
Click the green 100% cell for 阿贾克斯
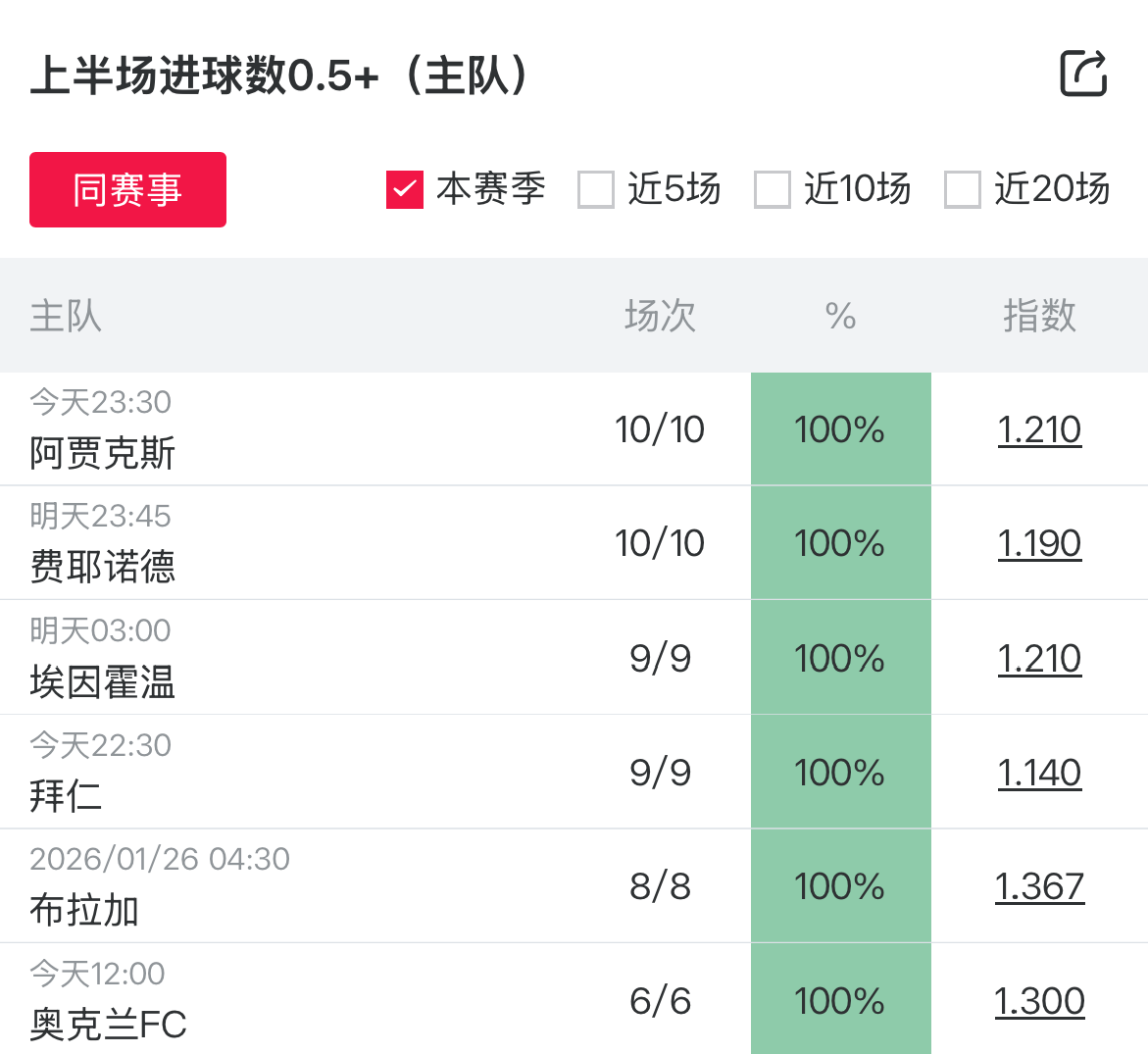pos(840,429)
